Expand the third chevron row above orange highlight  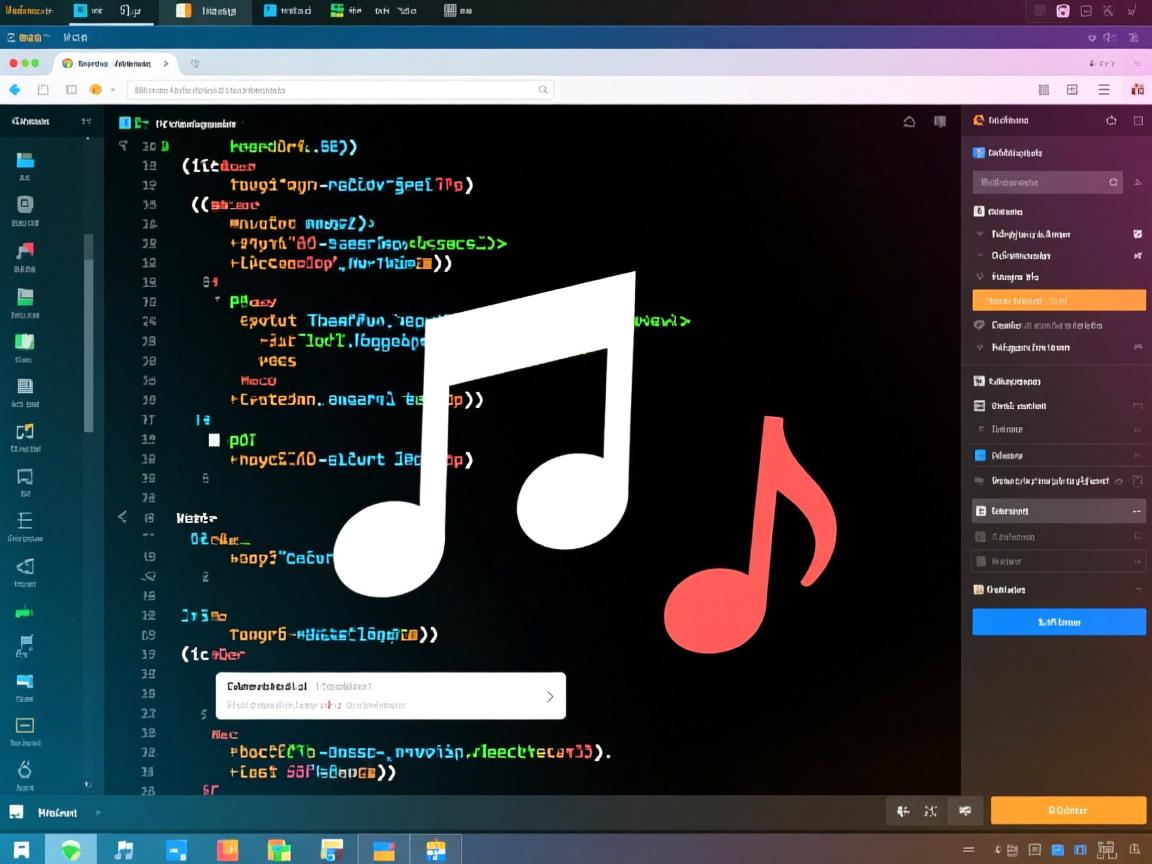[x=979, y=277]
